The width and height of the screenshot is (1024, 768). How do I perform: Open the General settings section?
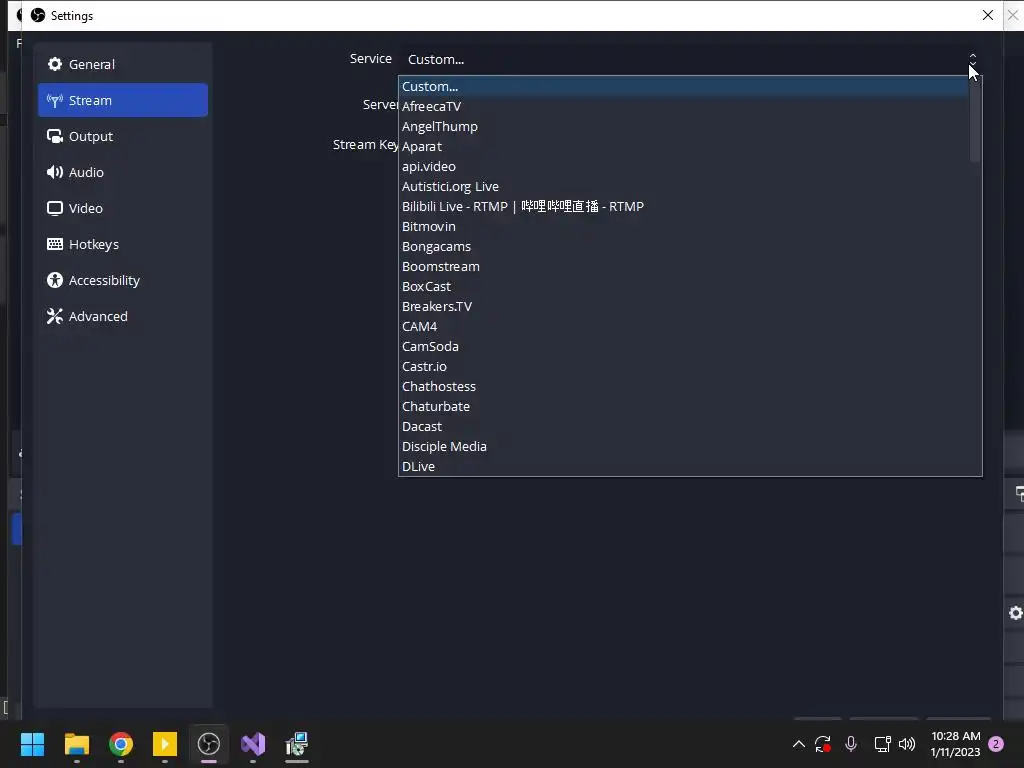(123, 65)
